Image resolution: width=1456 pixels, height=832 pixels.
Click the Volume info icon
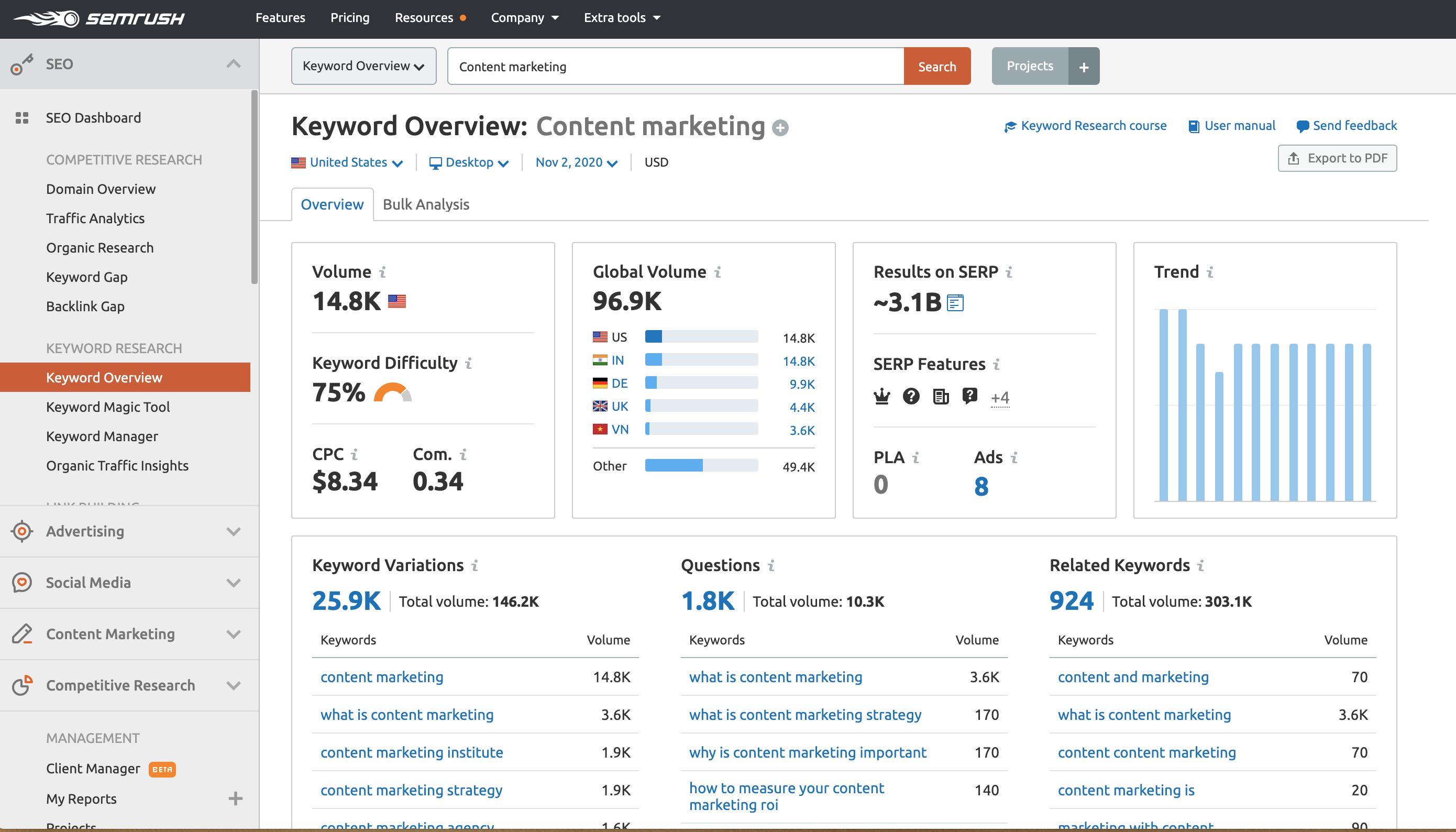(383, 272)
